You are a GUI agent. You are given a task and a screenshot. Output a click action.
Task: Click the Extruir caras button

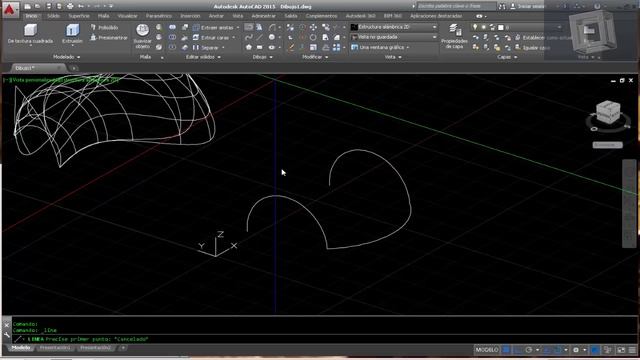pyautogui.click(x=211, y=38)
